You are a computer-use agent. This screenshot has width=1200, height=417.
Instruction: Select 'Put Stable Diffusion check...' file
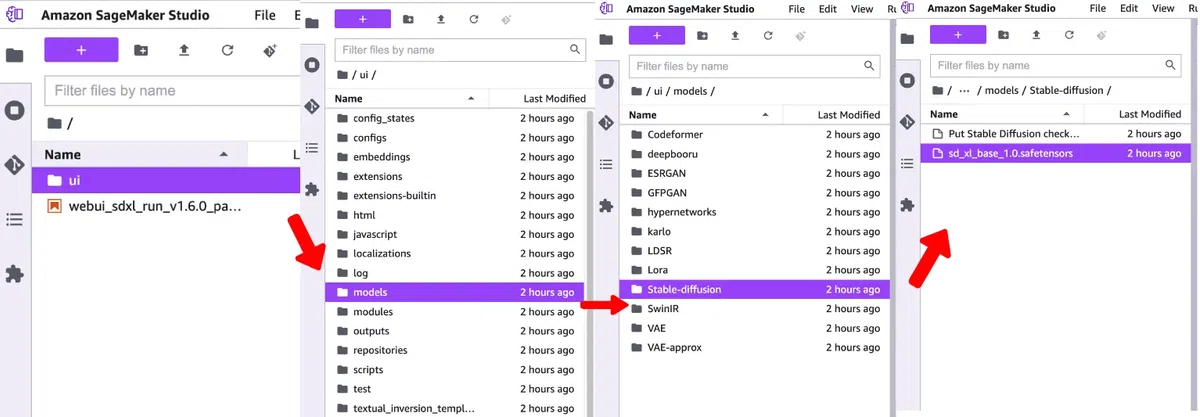[x=1055, y=133]
